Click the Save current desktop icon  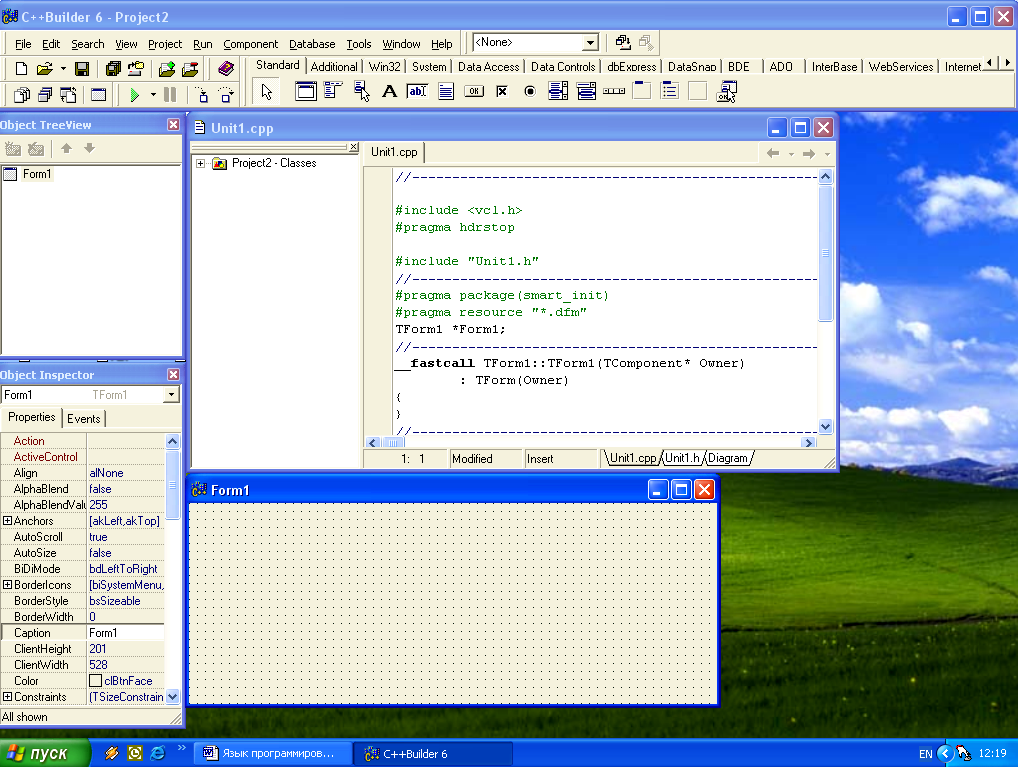click(623, 43)
